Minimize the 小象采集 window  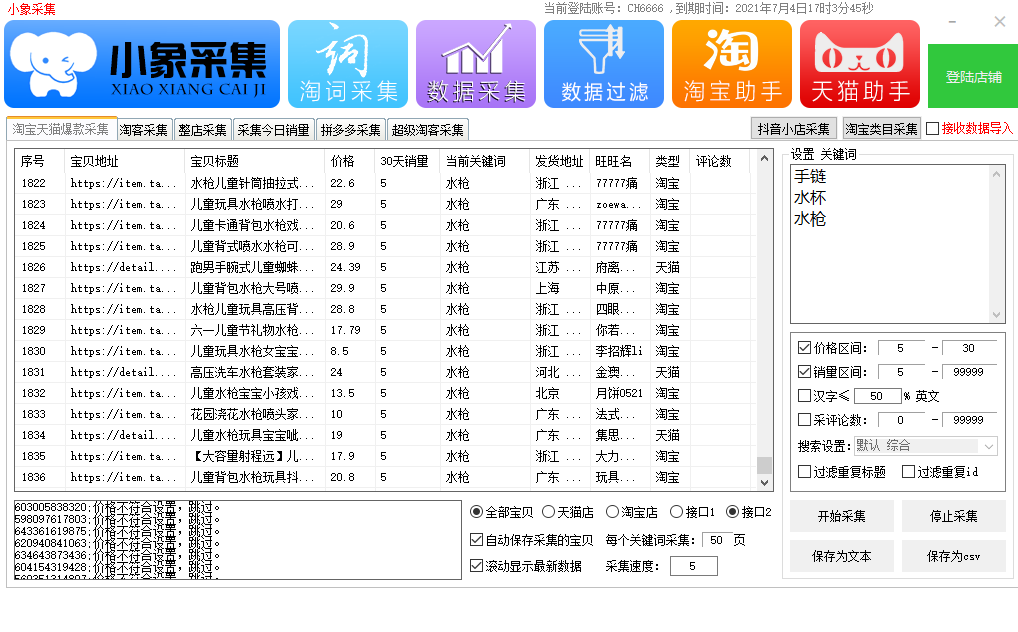(952, 22)
